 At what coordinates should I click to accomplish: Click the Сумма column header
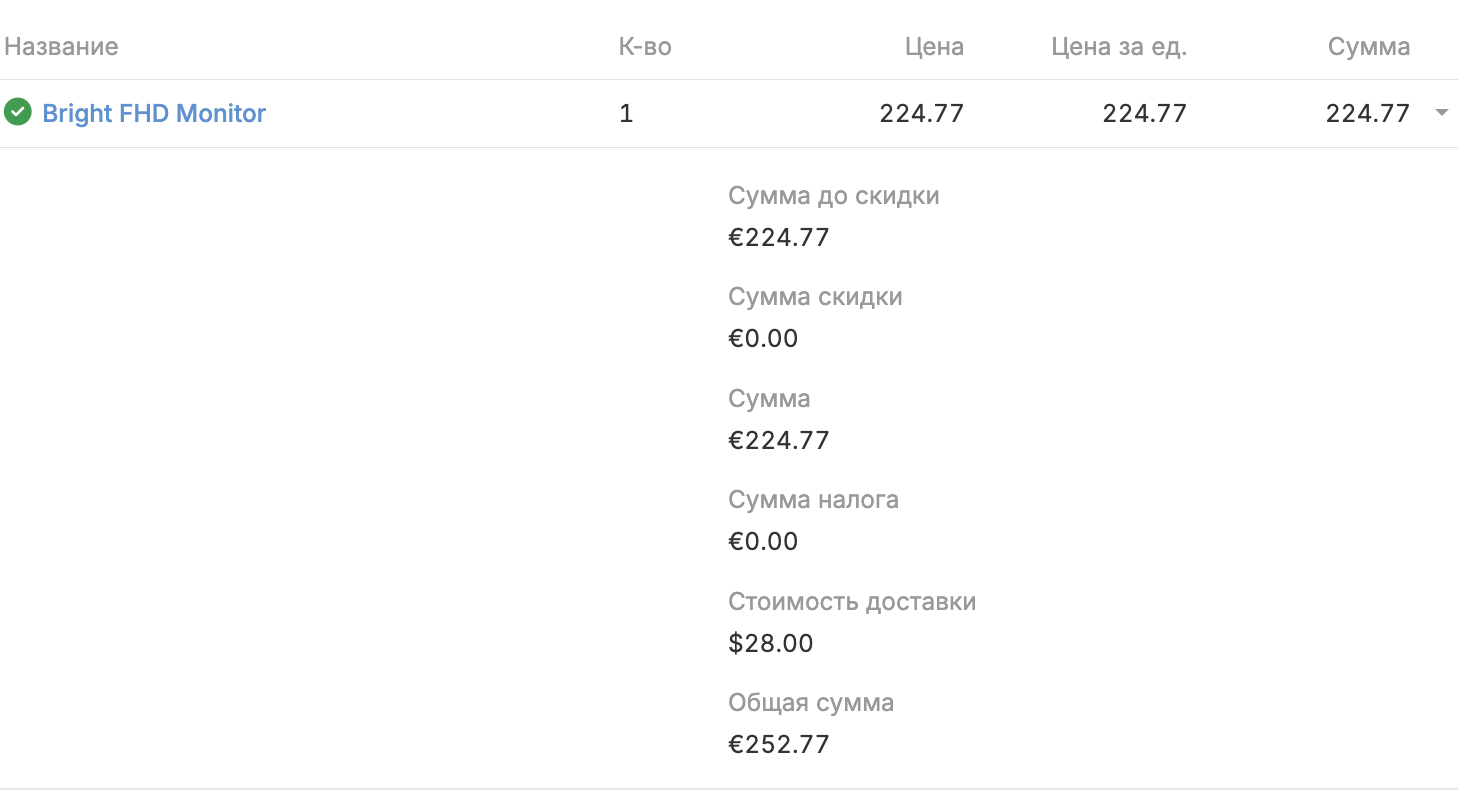1368,46
